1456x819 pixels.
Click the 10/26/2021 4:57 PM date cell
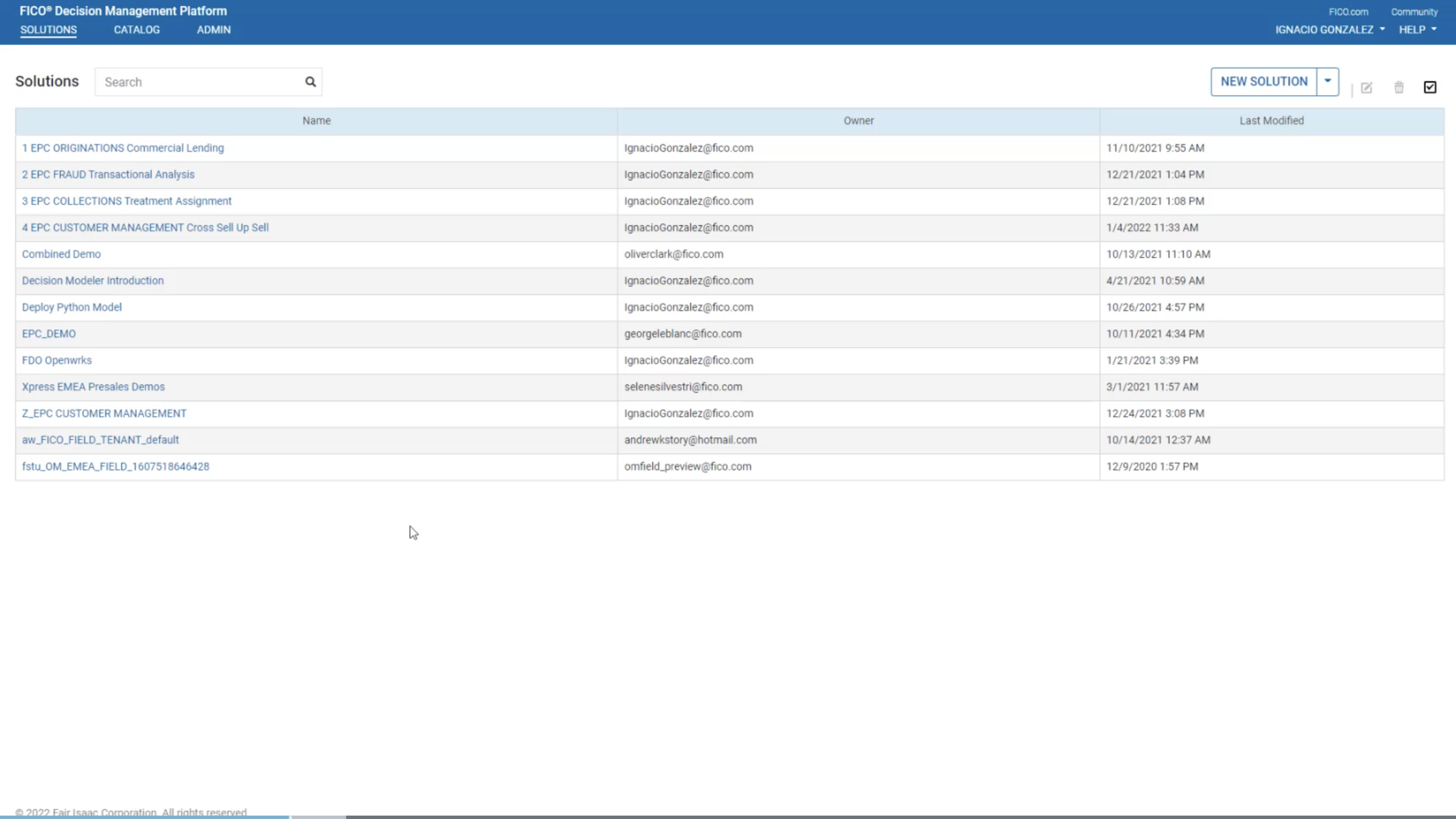point(1272,307)
